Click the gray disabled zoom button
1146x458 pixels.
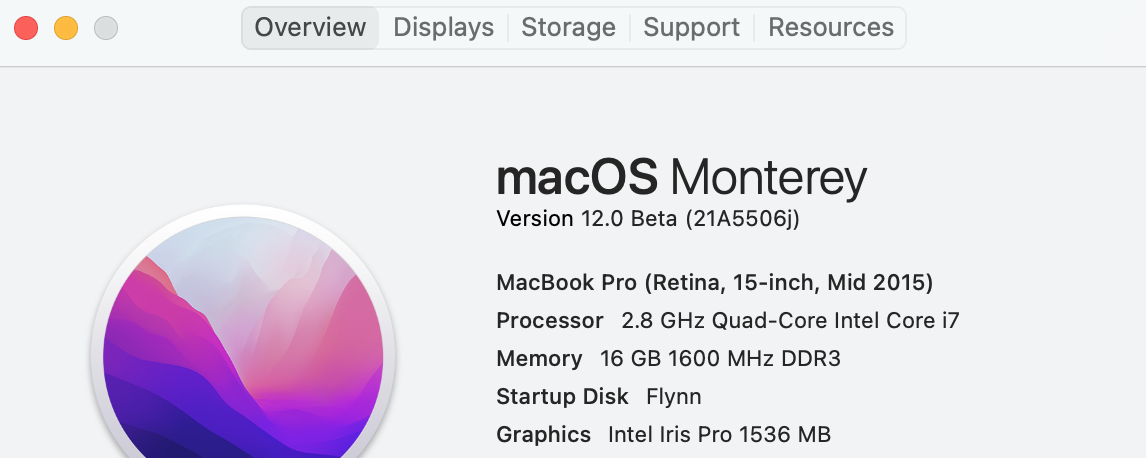(x=106, y=28)
